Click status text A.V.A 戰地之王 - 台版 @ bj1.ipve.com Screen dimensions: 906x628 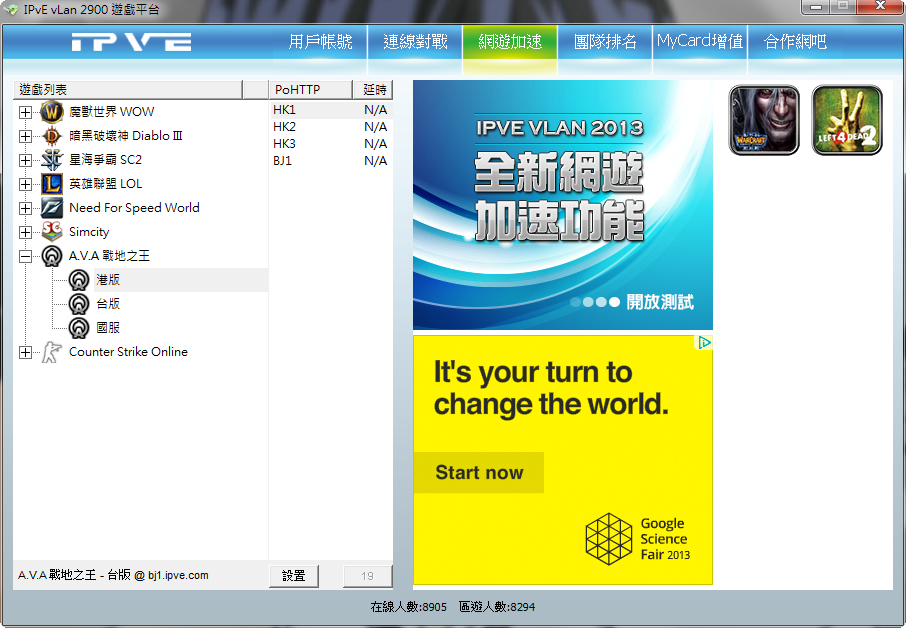tap(113, 575)
